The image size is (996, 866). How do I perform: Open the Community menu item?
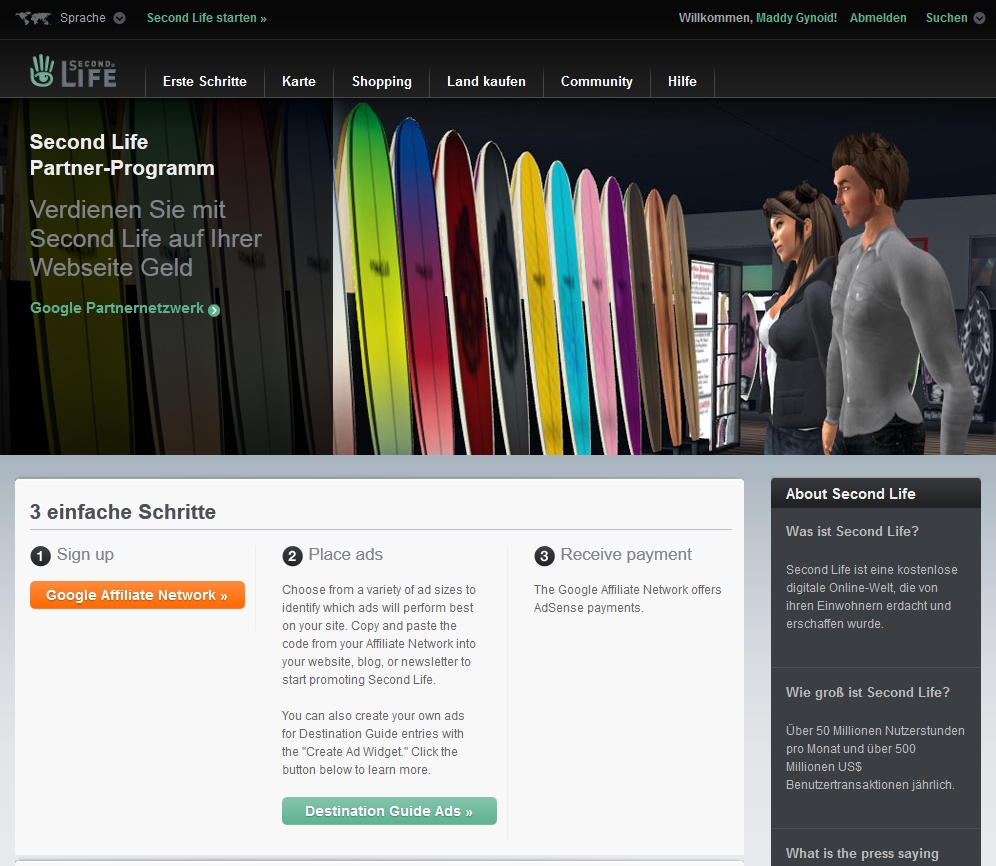click(x=596, y=81)
